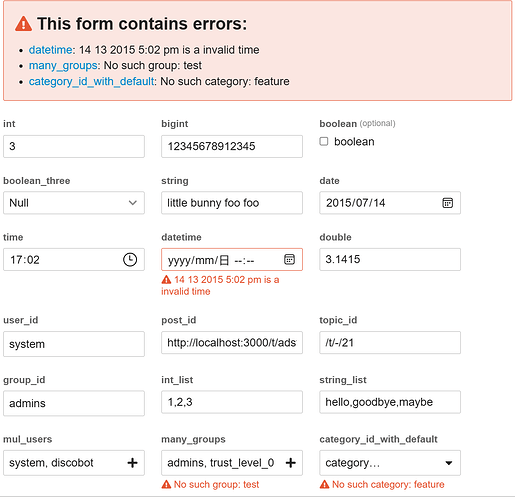This screenshot has height=499, width=515.
Task: Click the user_id field containing system
Action: click(74, 344)
